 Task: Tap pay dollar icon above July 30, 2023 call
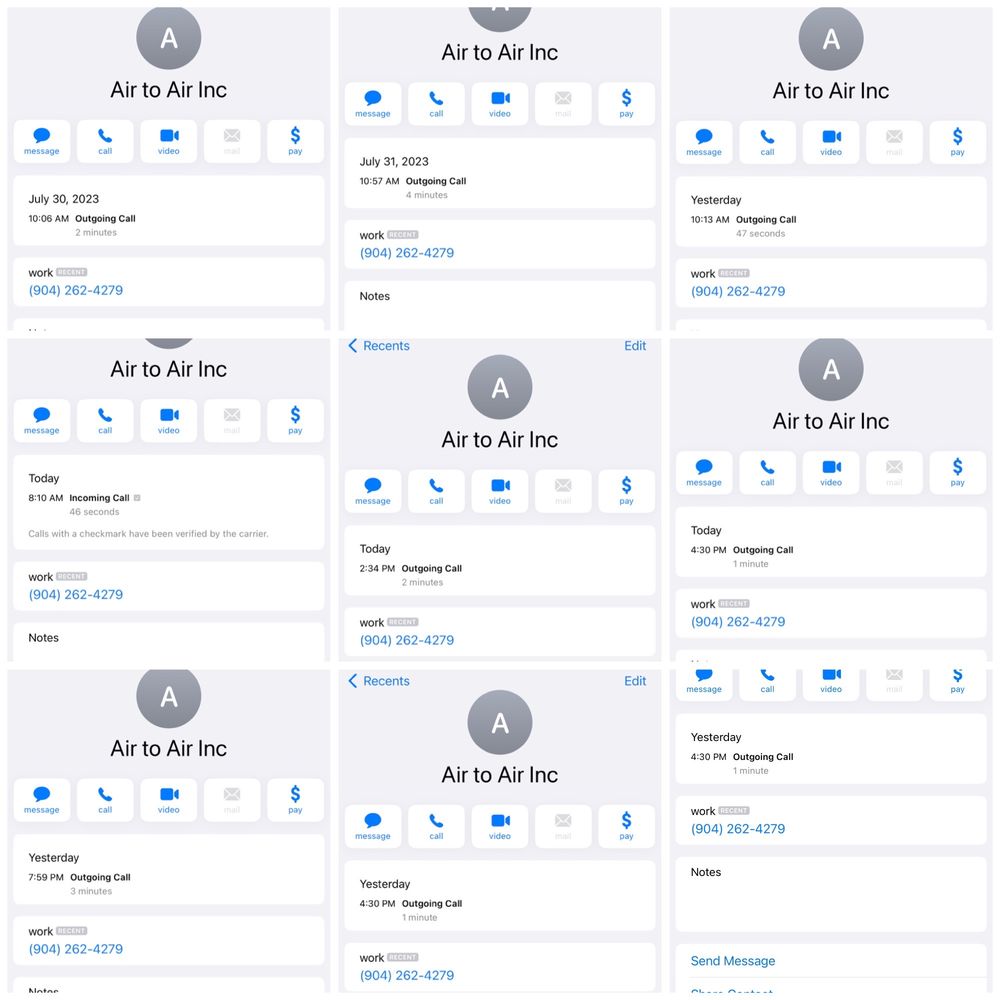(x=295, y=141)
